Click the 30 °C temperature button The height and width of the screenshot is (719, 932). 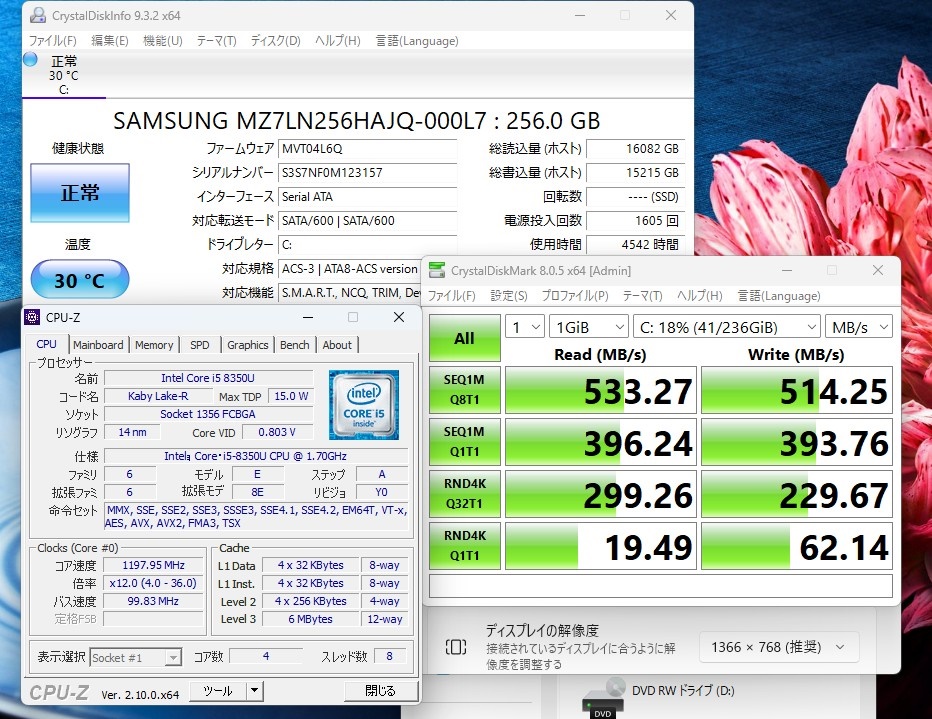[x=80, y=279]
